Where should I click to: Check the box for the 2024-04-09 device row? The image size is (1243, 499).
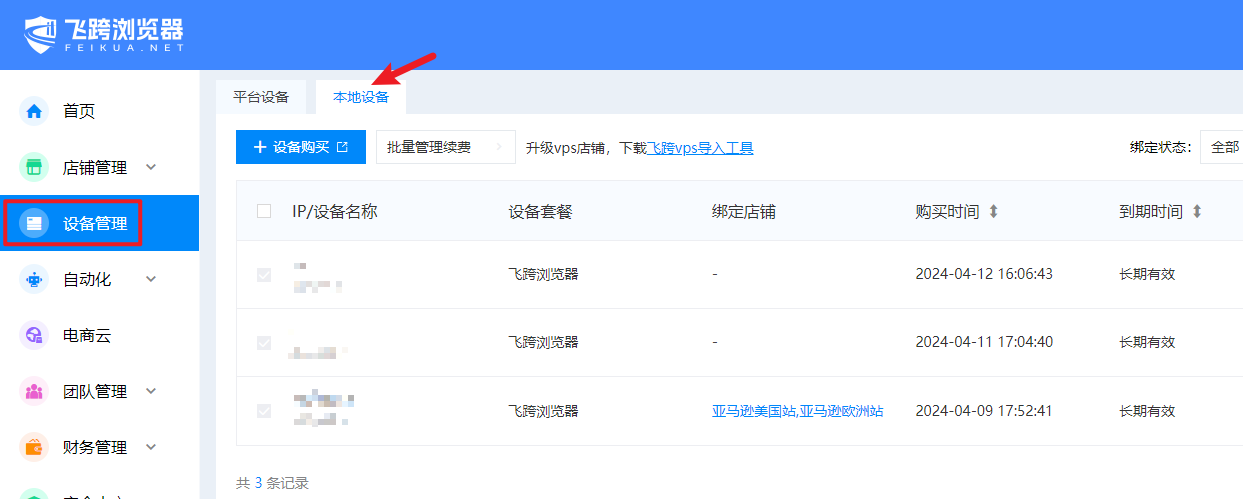pyautogui.click(x=264, y=411)
